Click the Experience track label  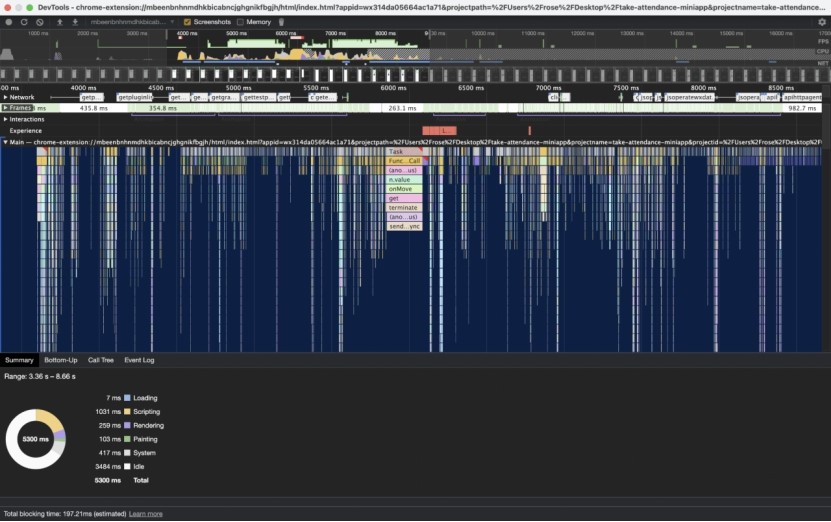click(x=25, y=131)
